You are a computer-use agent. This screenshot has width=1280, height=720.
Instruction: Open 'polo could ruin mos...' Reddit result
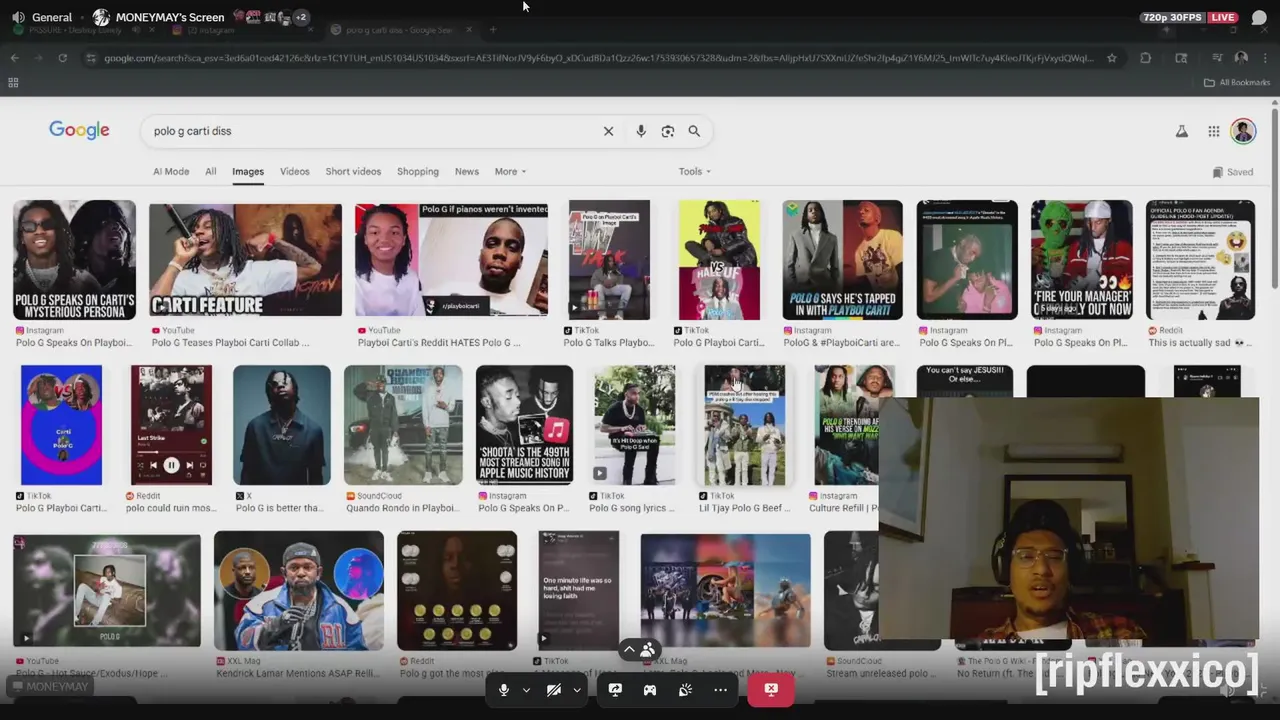171,508
